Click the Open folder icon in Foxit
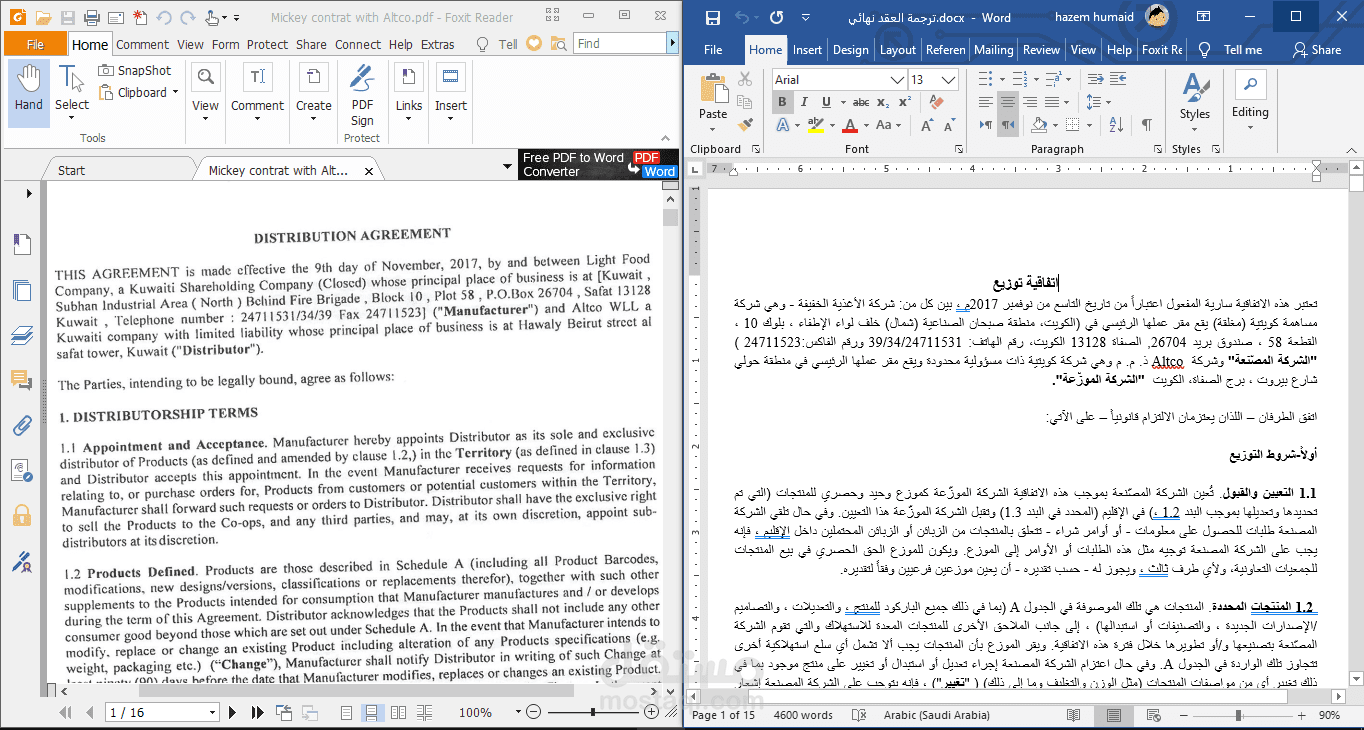The image size is (1364, 730). pyautogui.click(x=43, y=17)
